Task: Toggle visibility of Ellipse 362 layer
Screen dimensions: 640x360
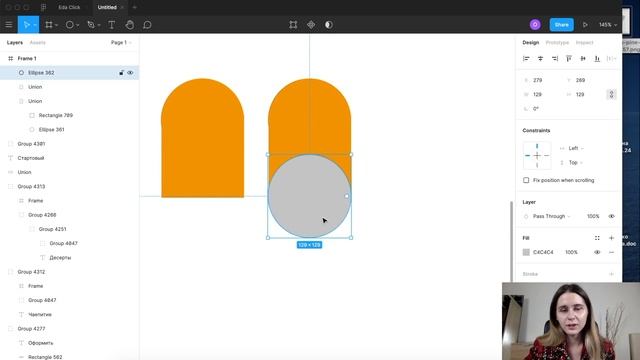Action: click(130, 73)
